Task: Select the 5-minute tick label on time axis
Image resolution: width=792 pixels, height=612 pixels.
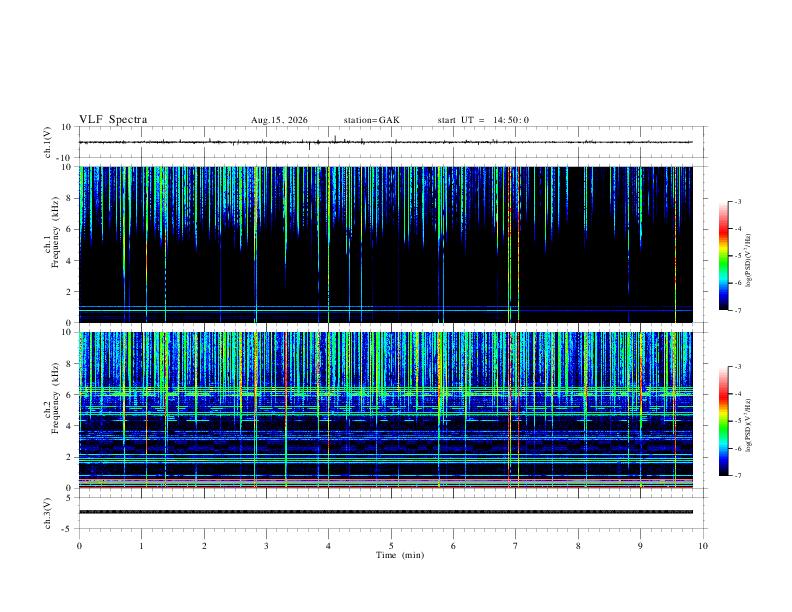Action: 391,546
